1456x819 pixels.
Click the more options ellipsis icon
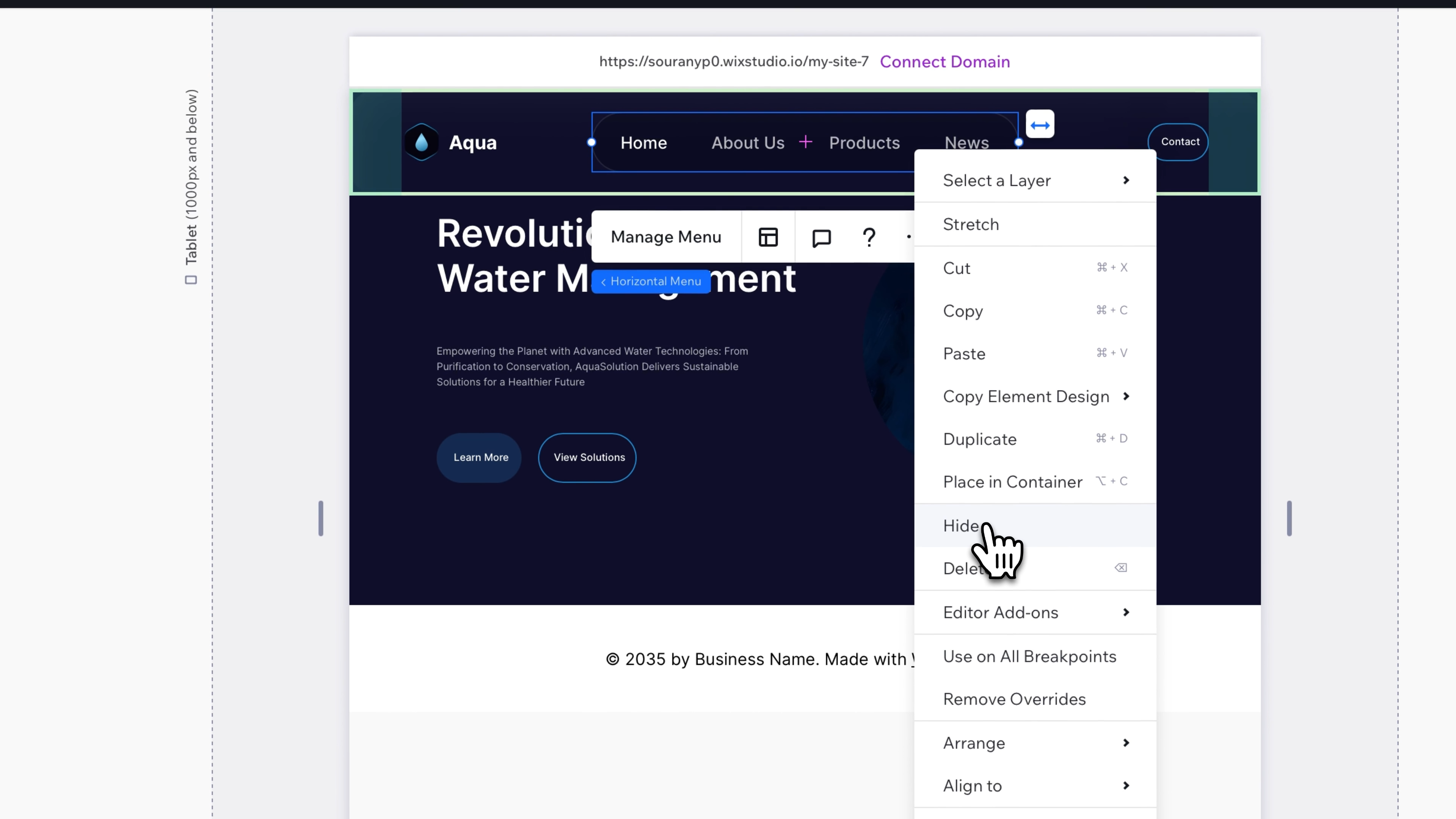(x=910, y=237)
